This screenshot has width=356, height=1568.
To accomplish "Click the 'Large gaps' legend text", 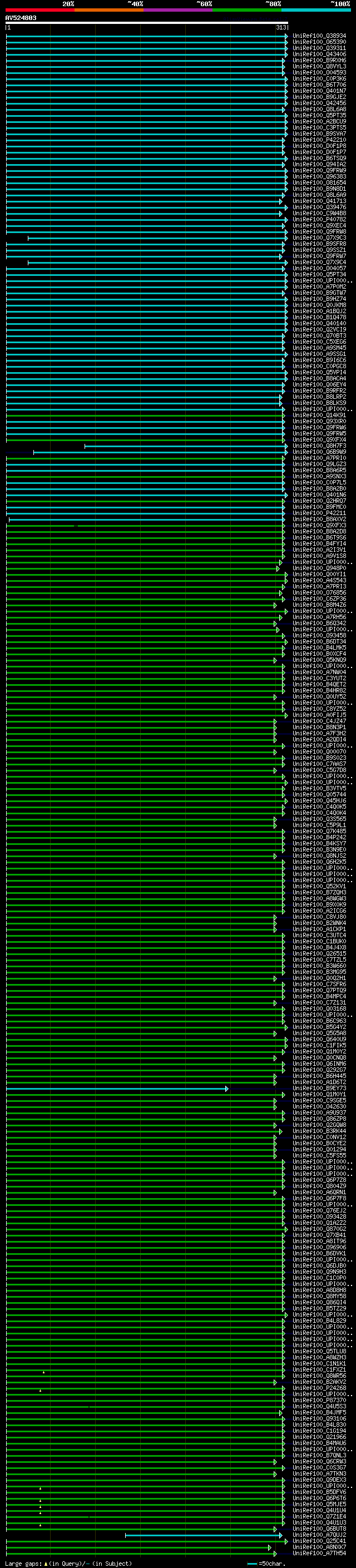I will [x=23, y=1563].
